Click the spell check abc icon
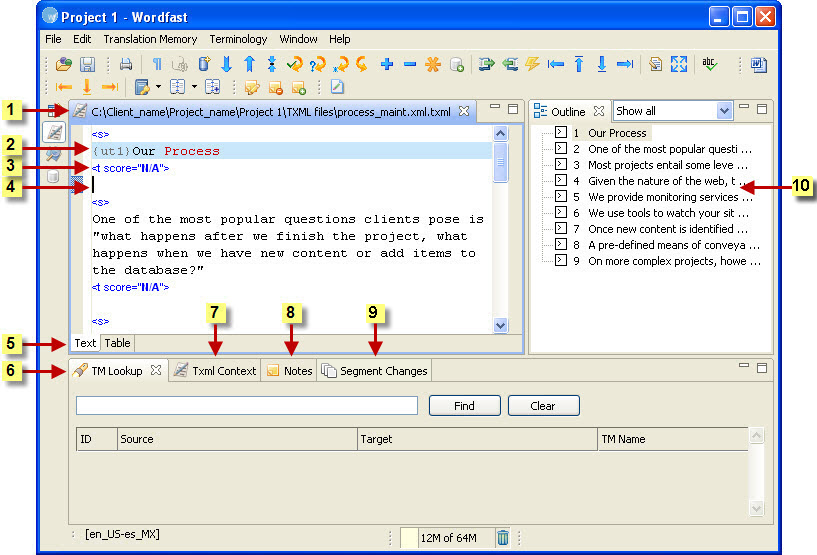 click(711, 64)
